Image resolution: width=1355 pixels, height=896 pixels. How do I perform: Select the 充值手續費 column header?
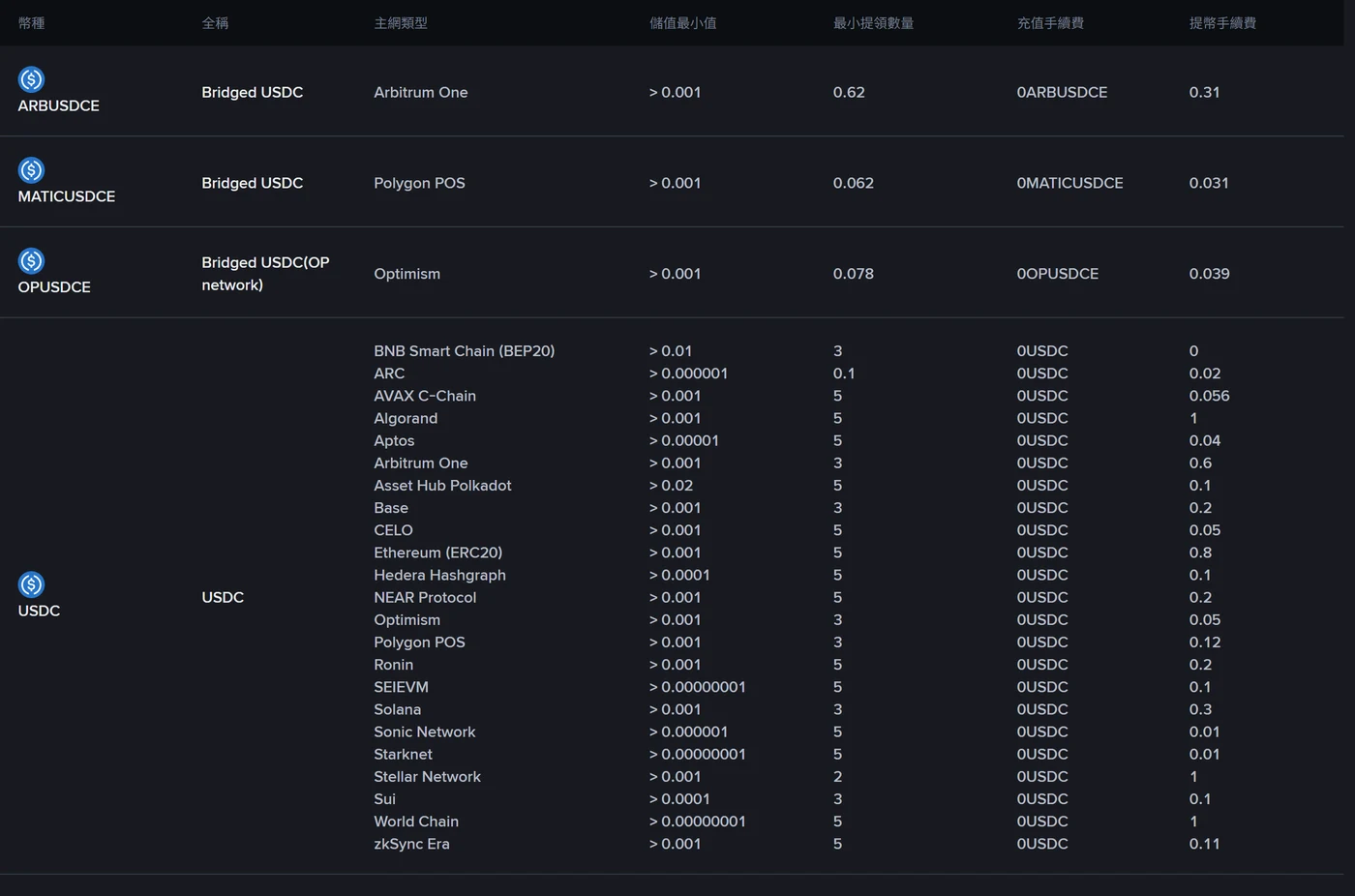[x=1050, y=23]
